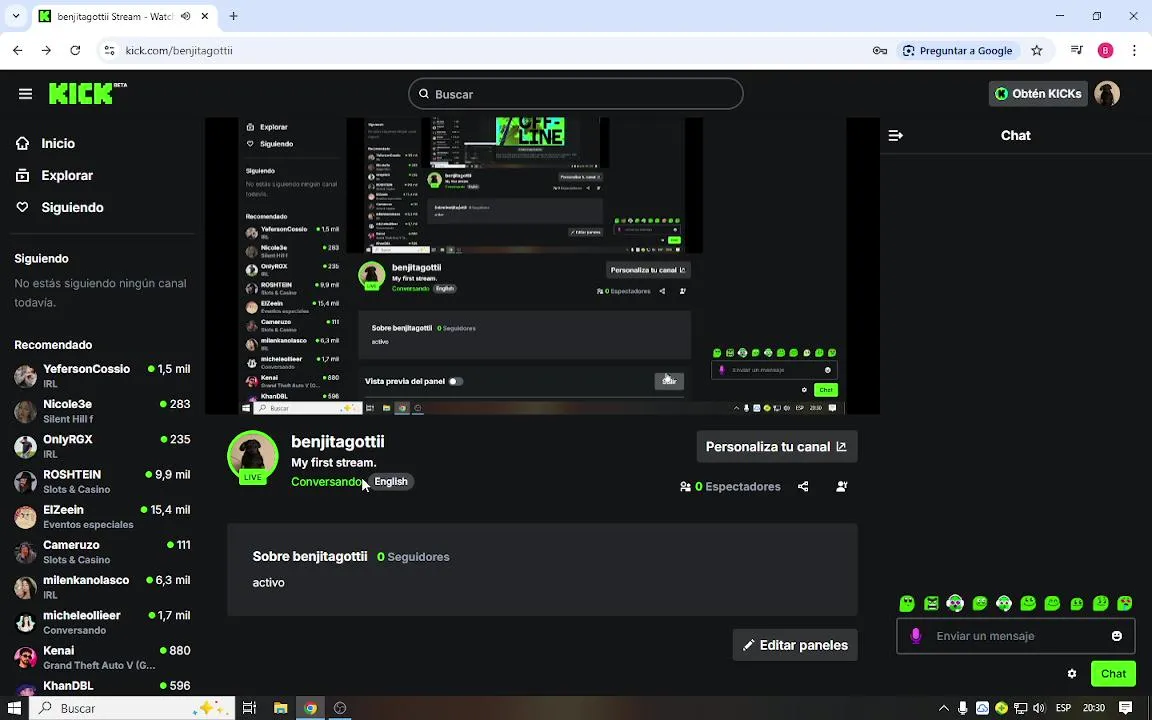The width and height of the screenshot is (1152, 720).
Task: Reload the page
Action: 75,51
